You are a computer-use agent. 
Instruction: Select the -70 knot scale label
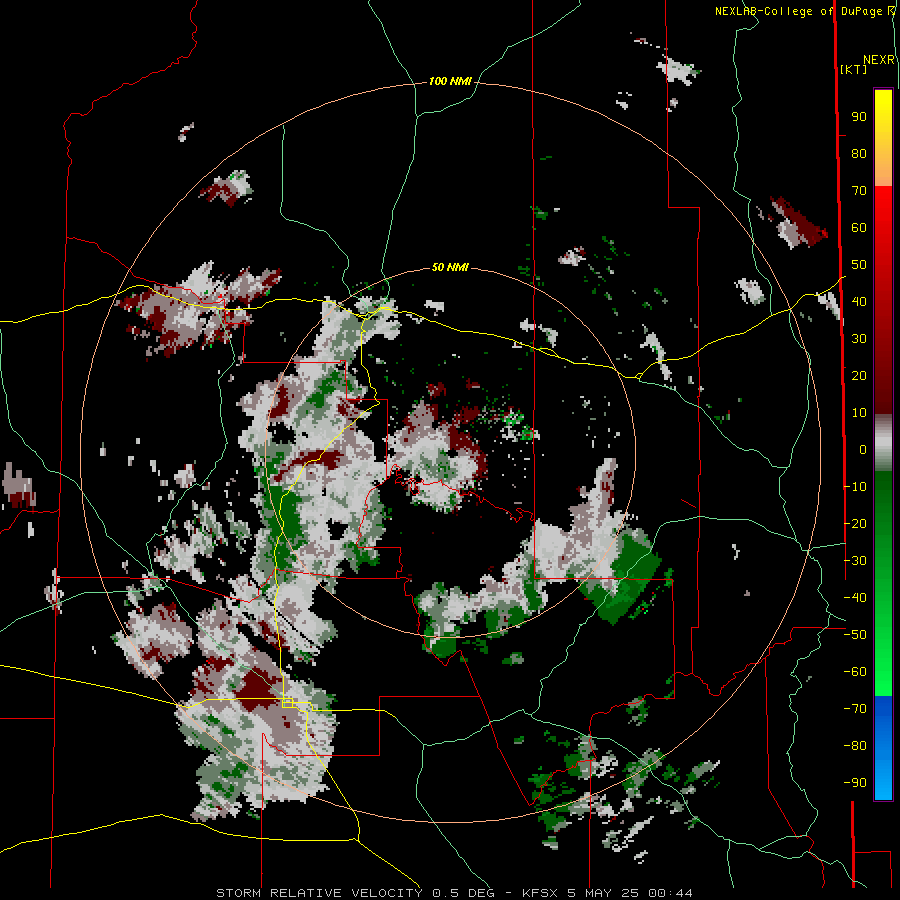coord(855,709)
